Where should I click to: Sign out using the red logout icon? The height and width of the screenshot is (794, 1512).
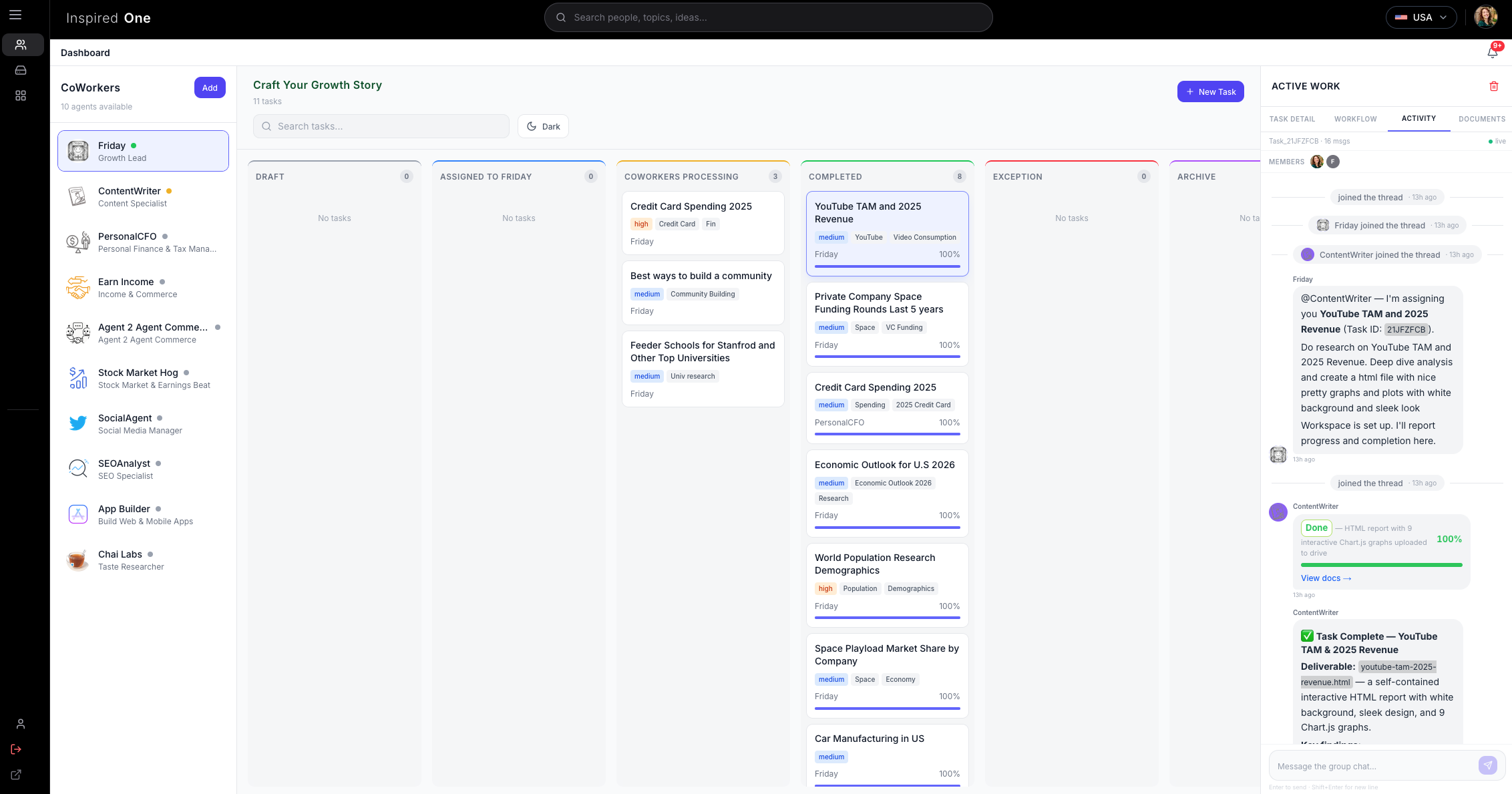pos(15,749)
